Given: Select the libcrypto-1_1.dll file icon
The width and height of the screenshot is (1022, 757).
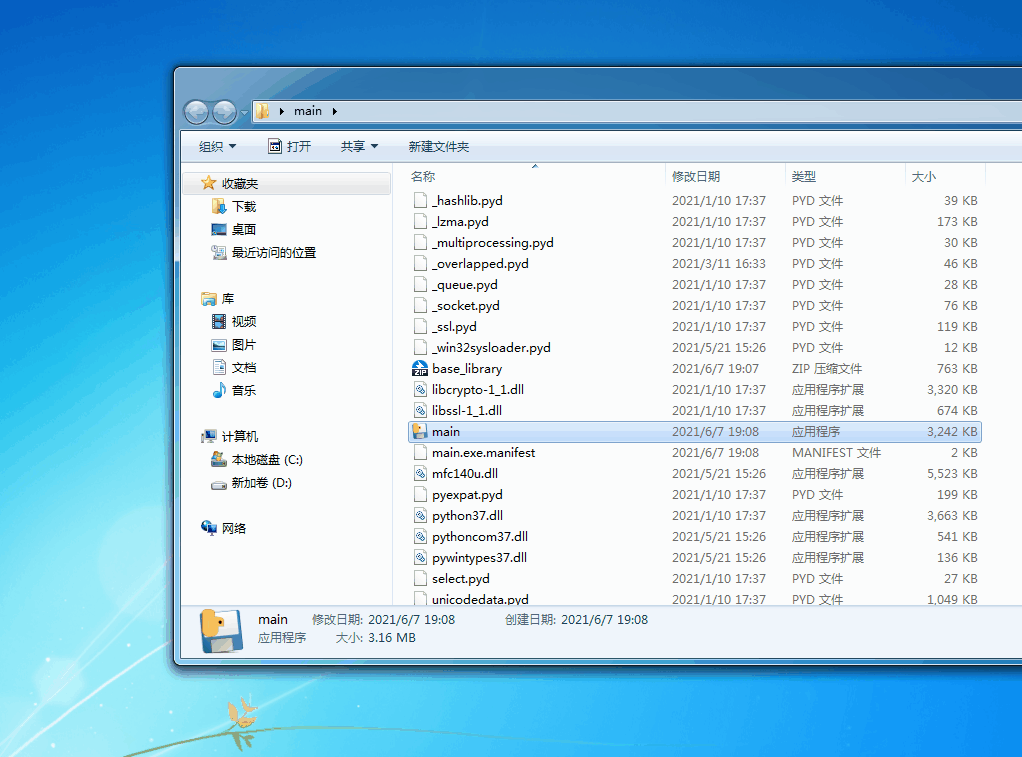Looking at the screenshot, I should 420,390.
